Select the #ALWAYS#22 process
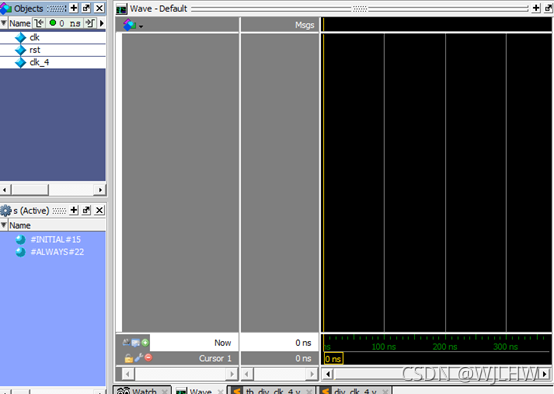554x394 pixels. click(x=57, y=252)
